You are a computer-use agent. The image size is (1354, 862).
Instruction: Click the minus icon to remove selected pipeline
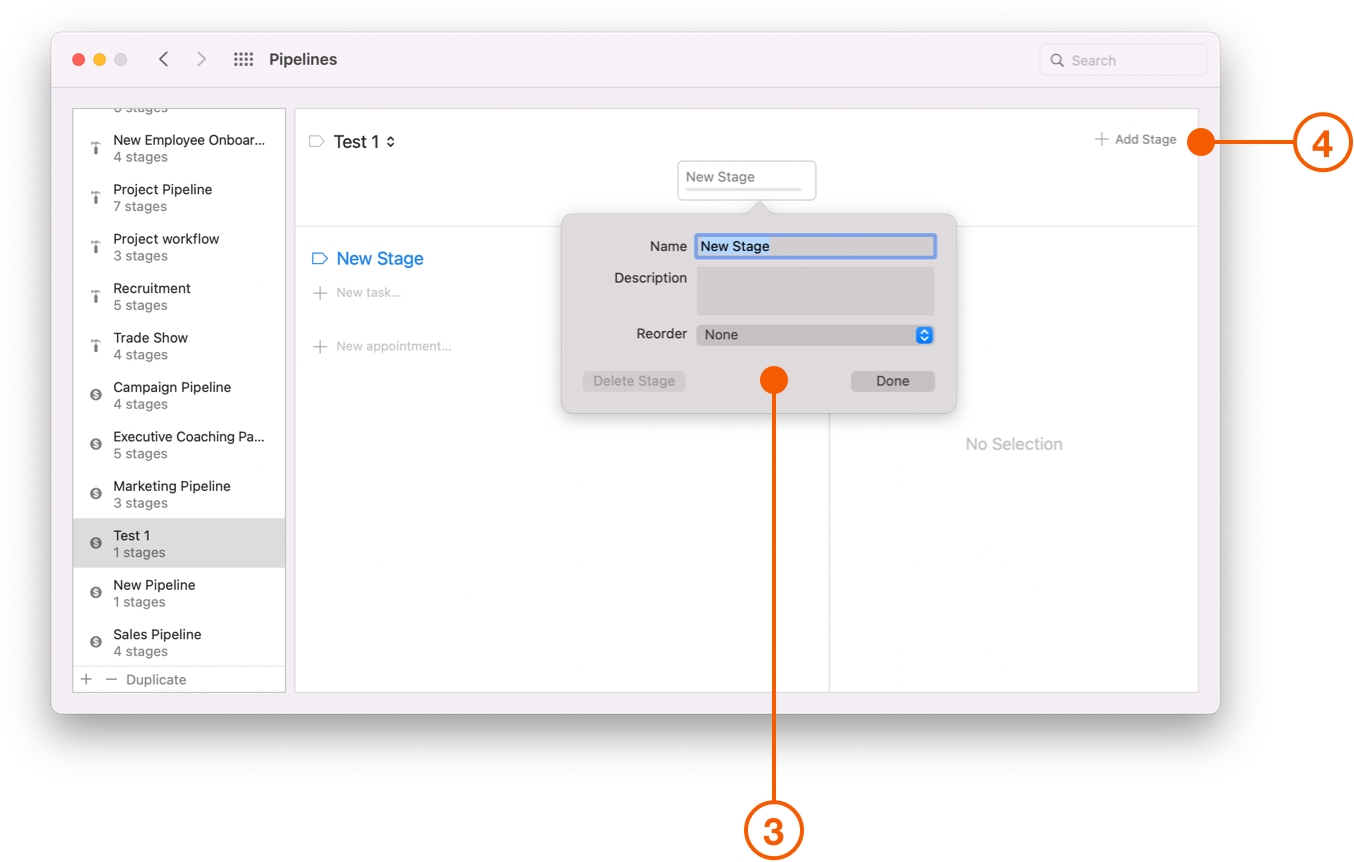pyautogui.click(x=110, y=679)
